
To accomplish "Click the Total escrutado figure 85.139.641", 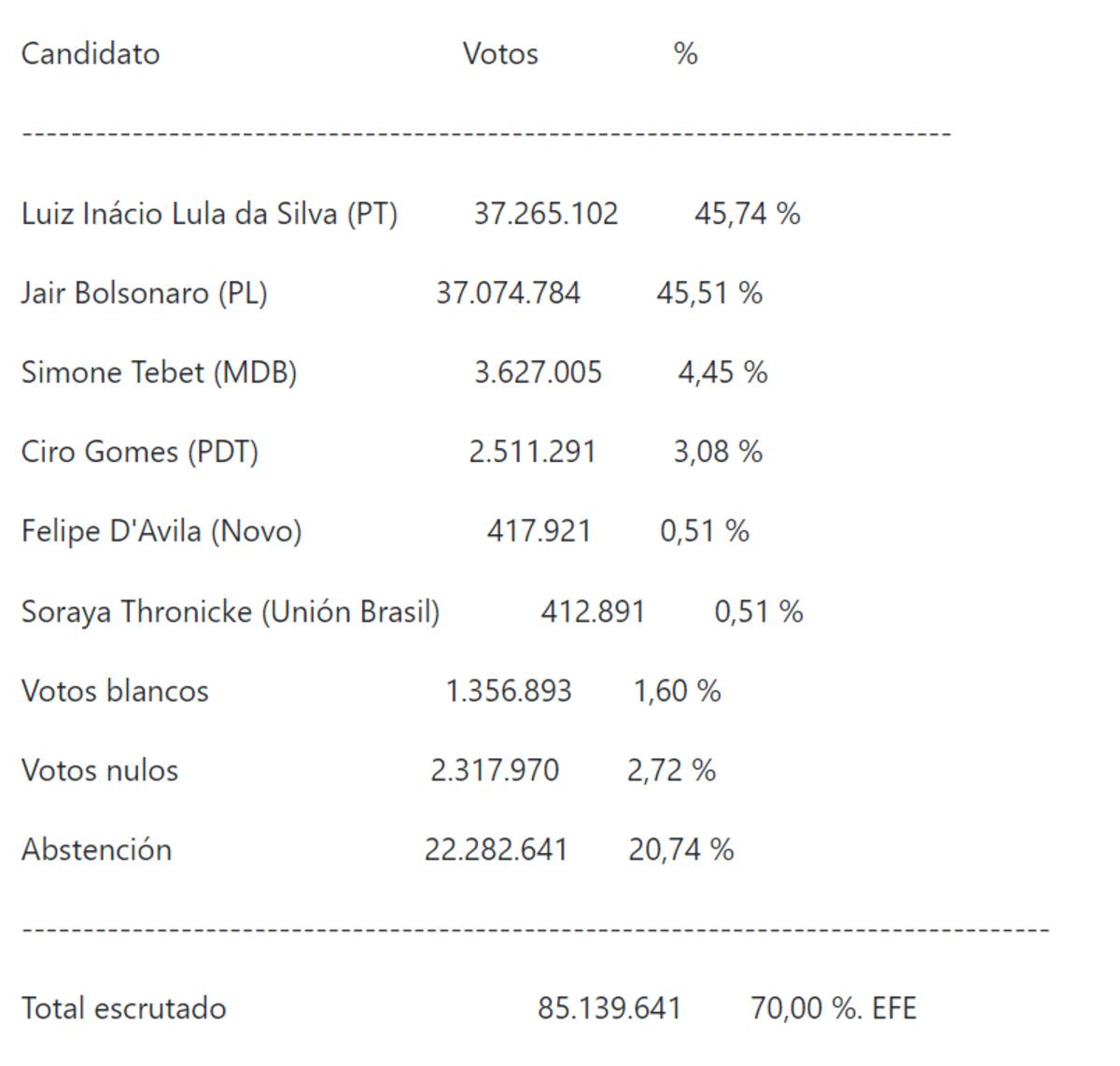I will click(x=609, y=1008).
